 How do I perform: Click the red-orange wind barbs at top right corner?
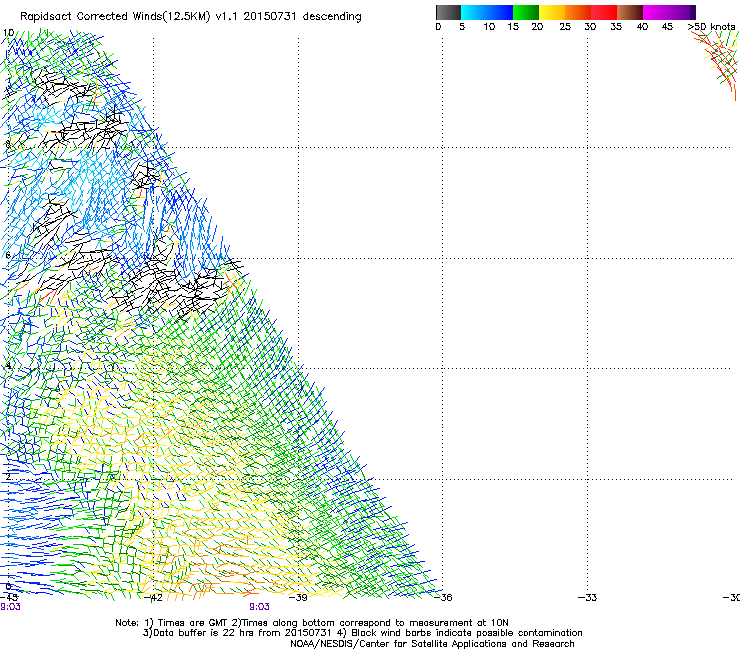[x=717, y=64]
